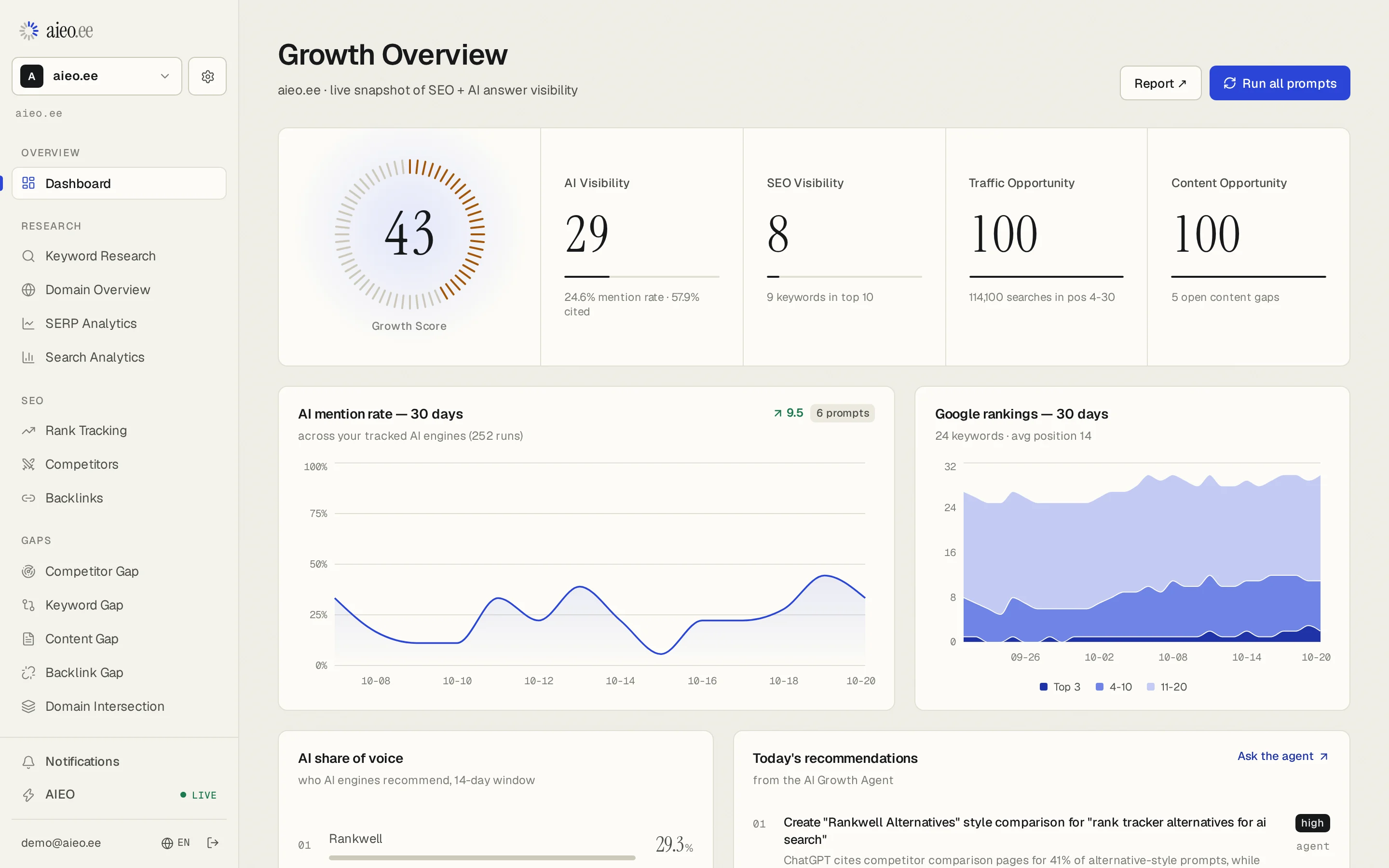Image resolution: width=1389 pixels, height=868 pixels.
Task: Click the Content Gap document icon
Action: [28, 639]
